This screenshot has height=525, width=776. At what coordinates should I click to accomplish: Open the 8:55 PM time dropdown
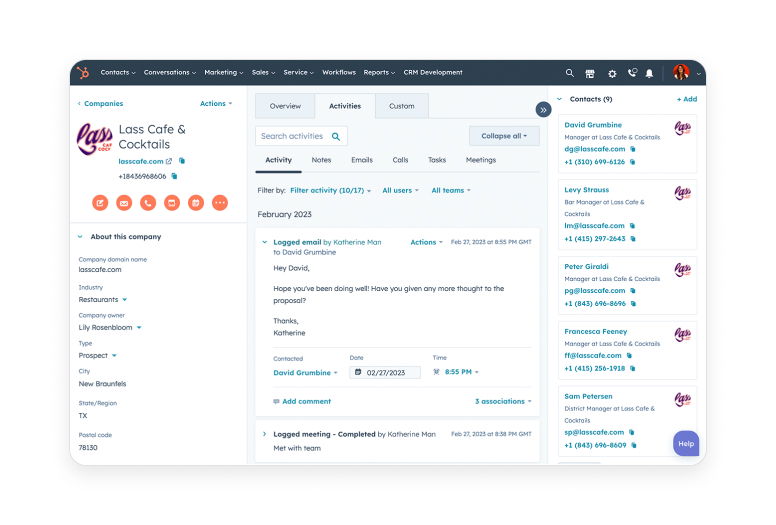tap(461, 372)
